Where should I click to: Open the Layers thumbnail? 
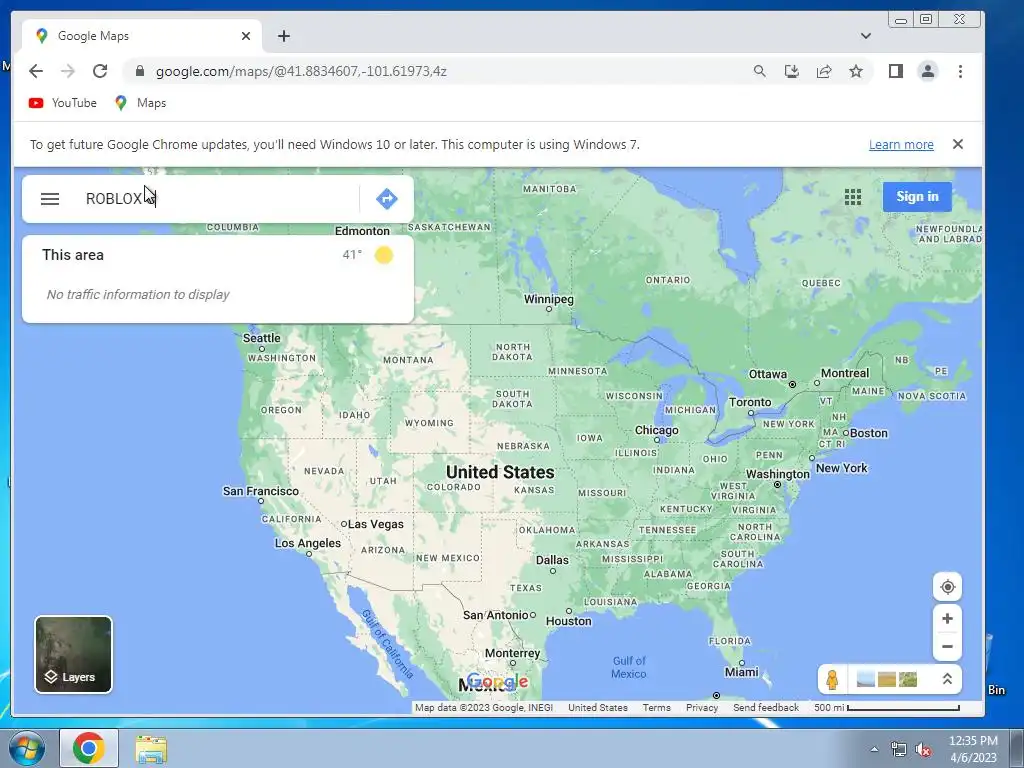(x=73, y=654)
